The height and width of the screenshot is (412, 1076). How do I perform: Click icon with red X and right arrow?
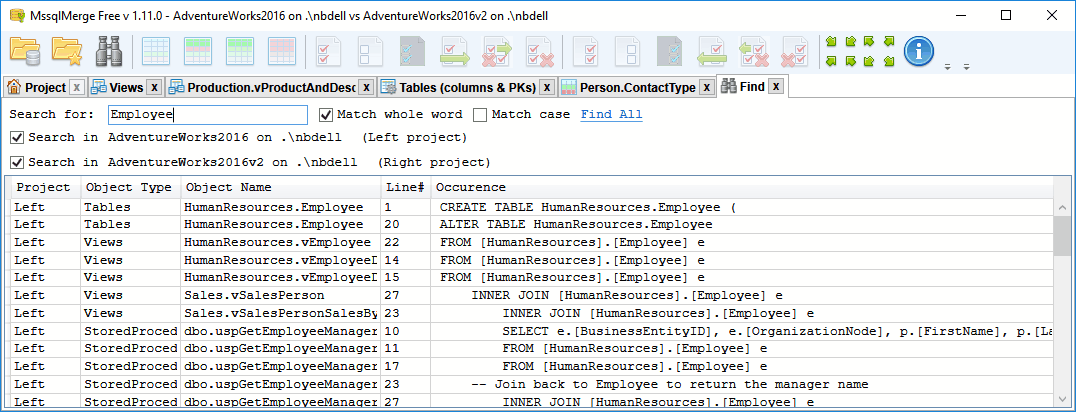coord(498,52)
